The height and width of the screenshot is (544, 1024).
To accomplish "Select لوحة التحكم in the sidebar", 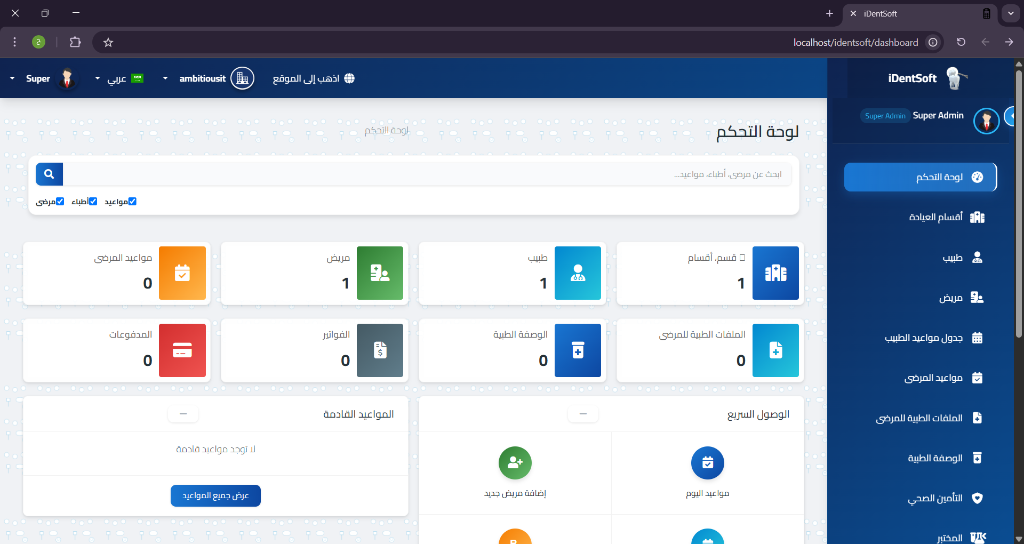I will tap(920, 177).
